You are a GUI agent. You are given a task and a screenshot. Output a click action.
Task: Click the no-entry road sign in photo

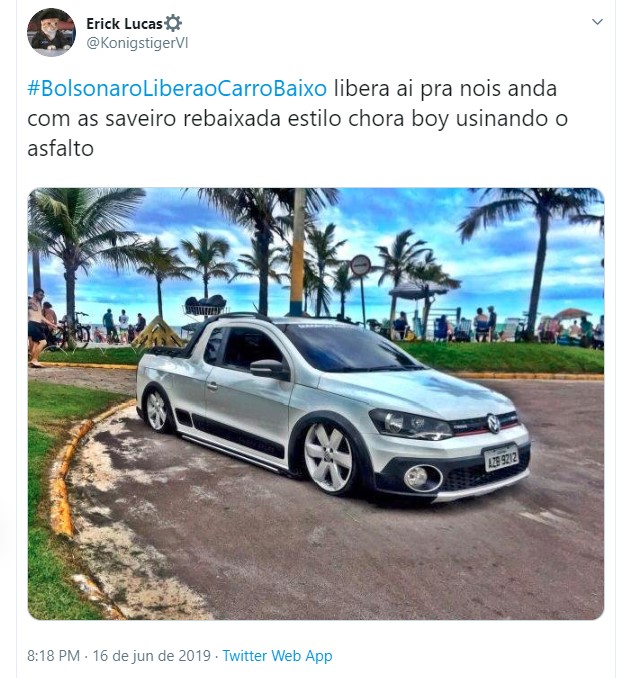point(361,265)
